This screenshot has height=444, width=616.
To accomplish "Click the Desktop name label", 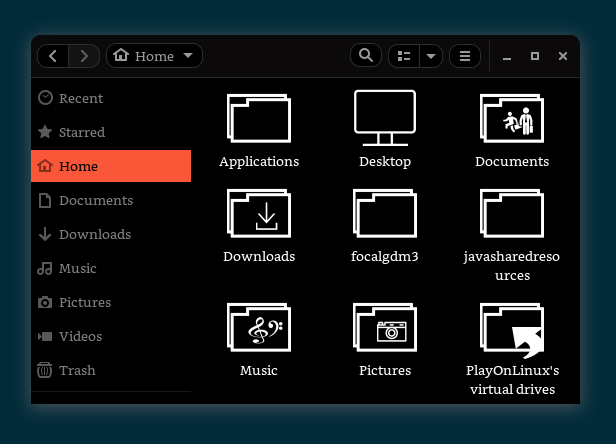I will 385,162.
